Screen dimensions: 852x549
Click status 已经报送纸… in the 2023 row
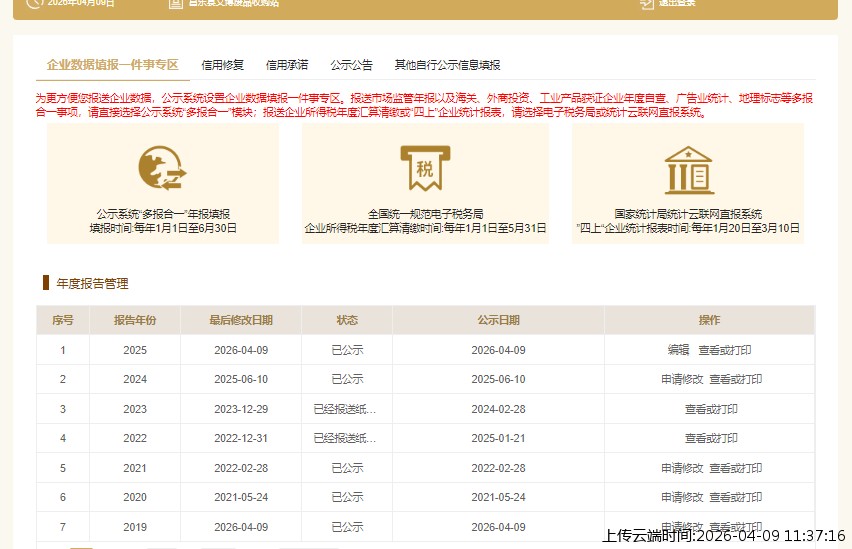[x=344, y=409]
